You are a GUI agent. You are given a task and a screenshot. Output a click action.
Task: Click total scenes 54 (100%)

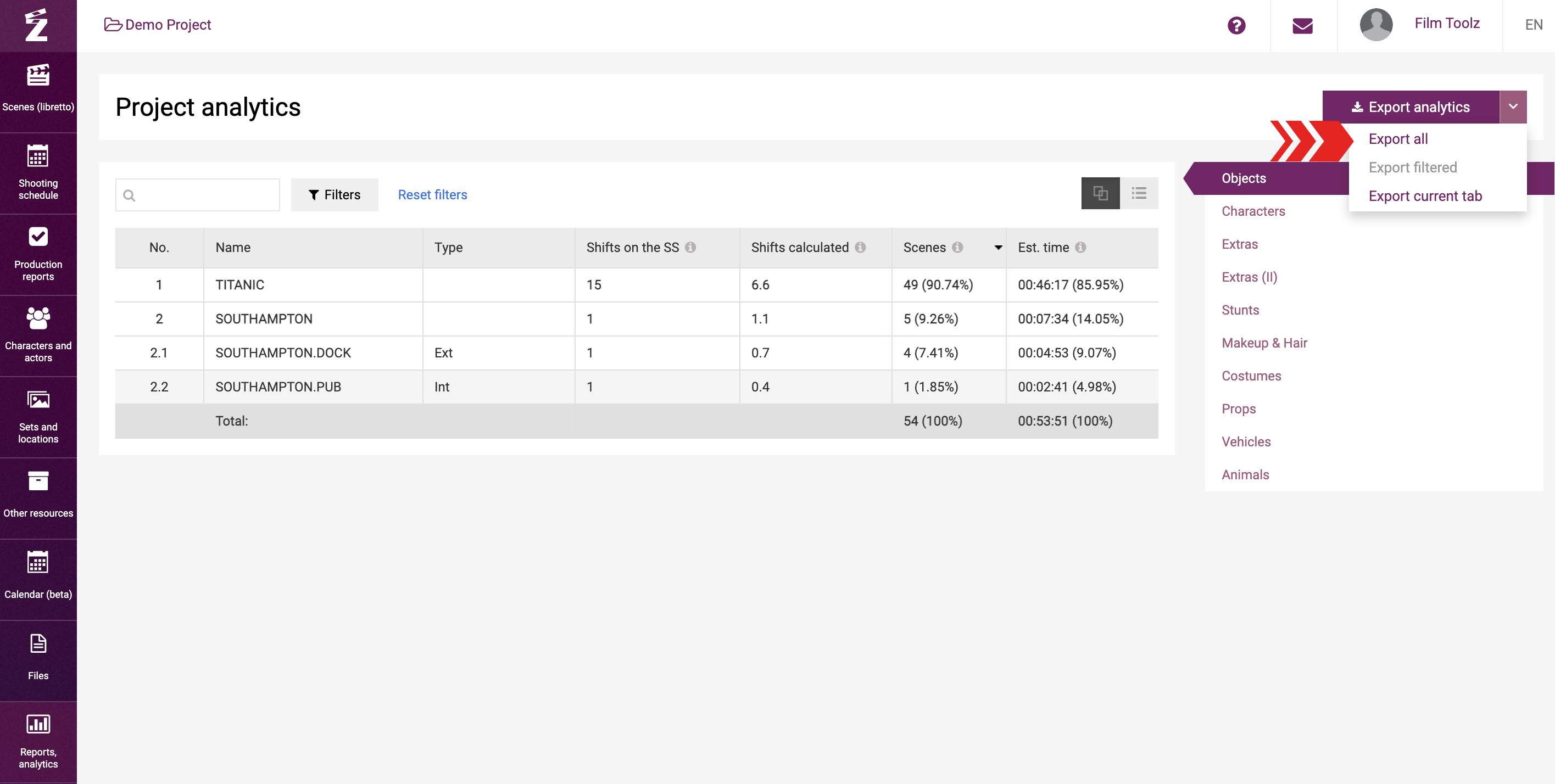[x=933, y=421]
